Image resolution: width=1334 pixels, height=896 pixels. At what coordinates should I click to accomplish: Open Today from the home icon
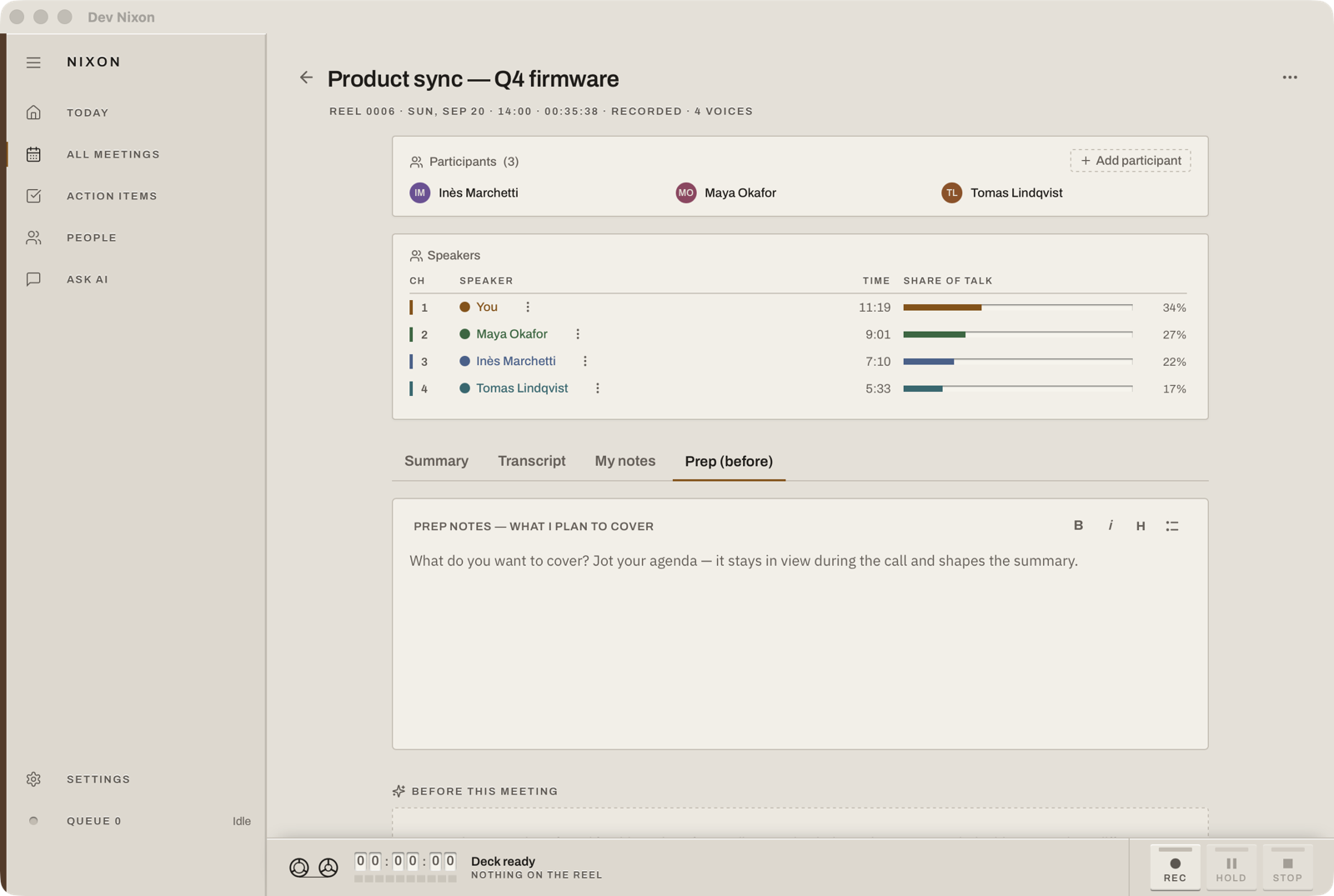33,113
